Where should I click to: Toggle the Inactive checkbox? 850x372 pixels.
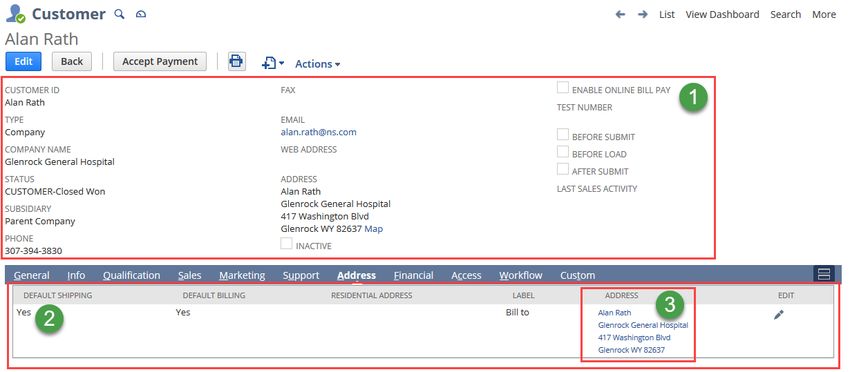point(286,243)
